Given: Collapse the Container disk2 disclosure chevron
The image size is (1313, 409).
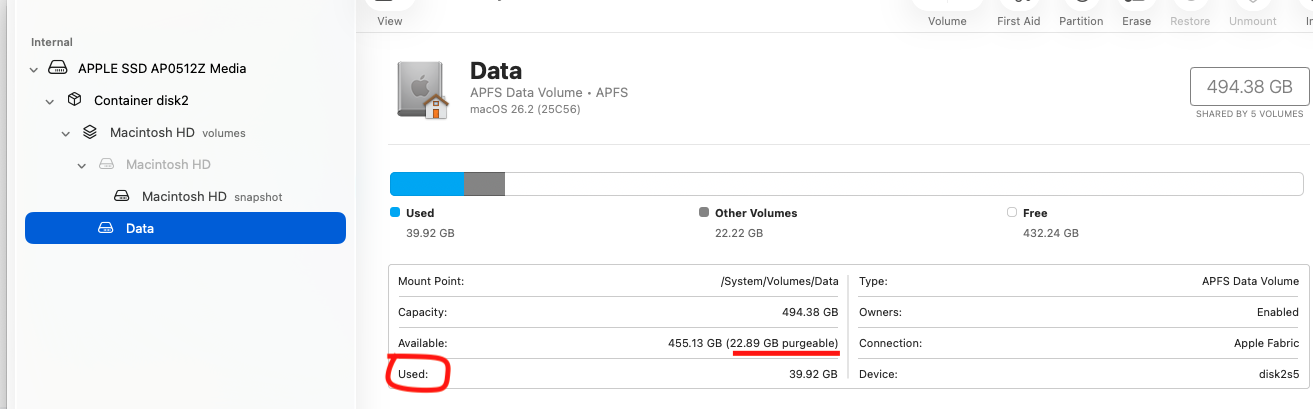Looking at the screenshot, I should click(50, 101).
